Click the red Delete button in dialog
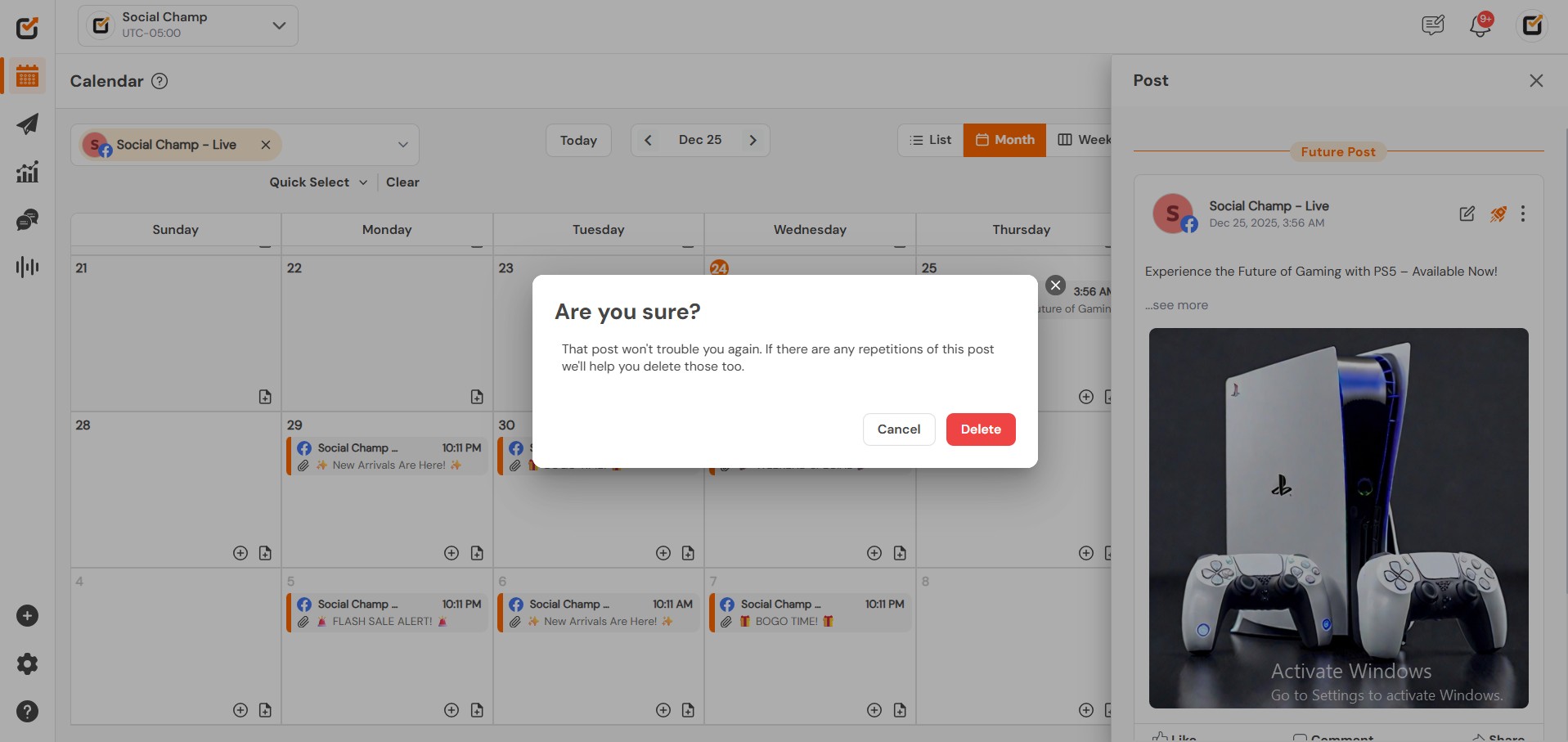1568x742 pixels. (x=980, y=429)
